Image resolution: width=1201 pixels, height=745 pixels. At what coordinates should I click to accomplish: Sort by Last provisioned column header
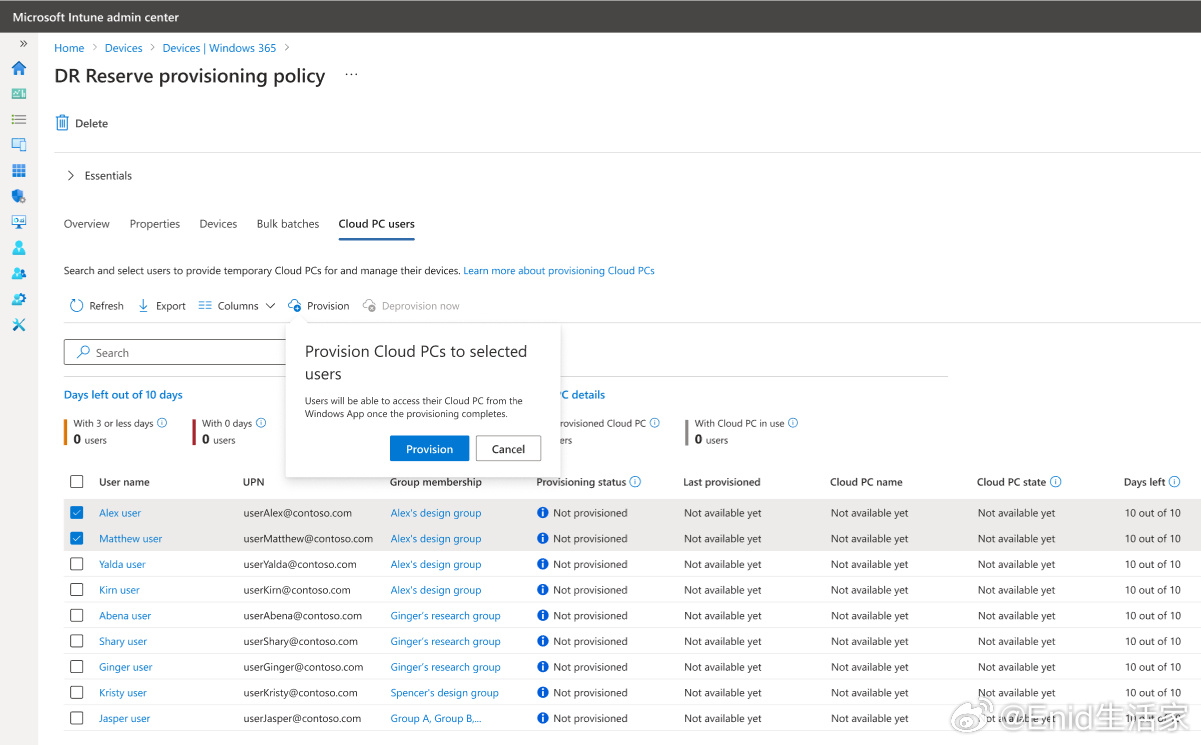click(x=722, y=482)
